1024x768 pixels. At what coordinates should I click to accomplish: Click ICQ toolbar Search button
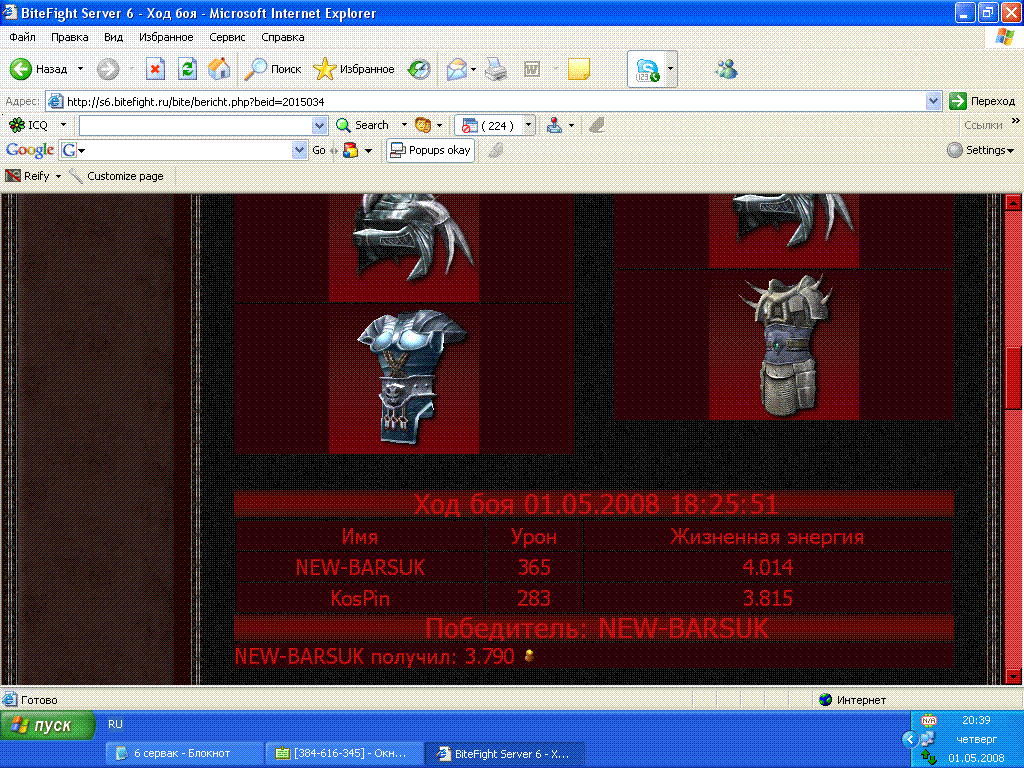point(362,125)
